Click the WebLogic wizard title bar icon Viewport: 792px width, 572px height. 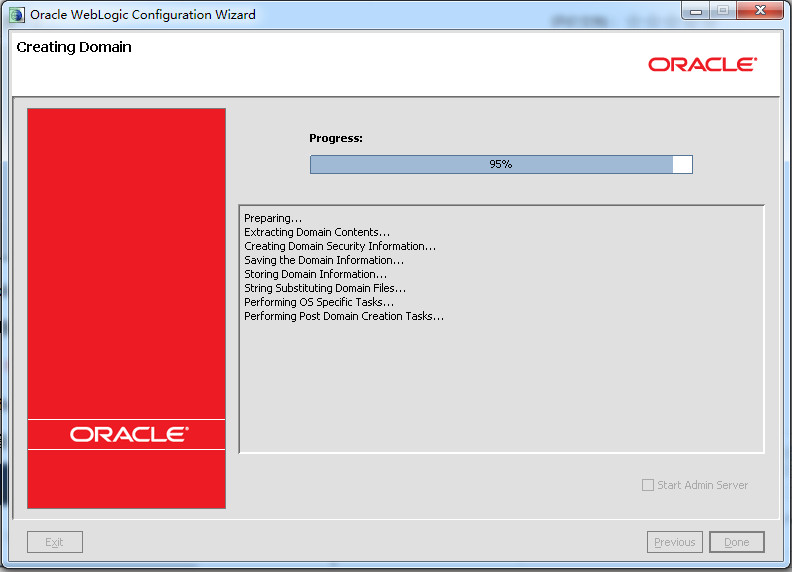coord(16,15)
